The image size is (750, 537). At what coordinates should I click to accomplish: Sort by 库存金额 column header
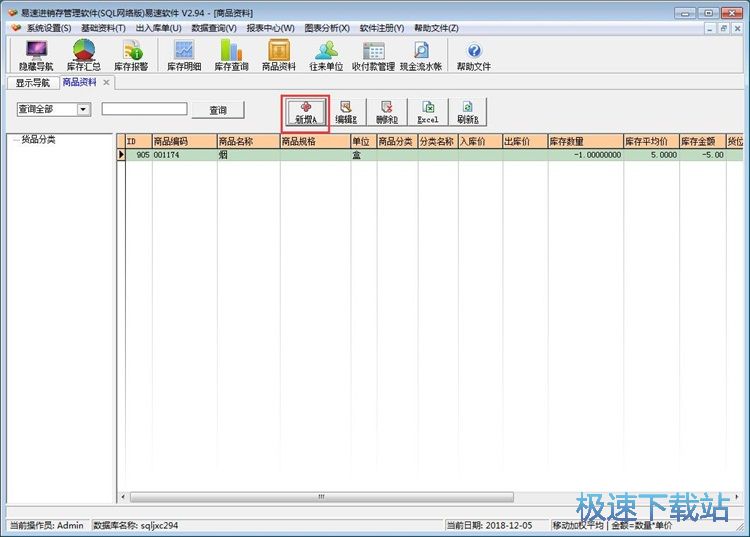coord(702,142)
